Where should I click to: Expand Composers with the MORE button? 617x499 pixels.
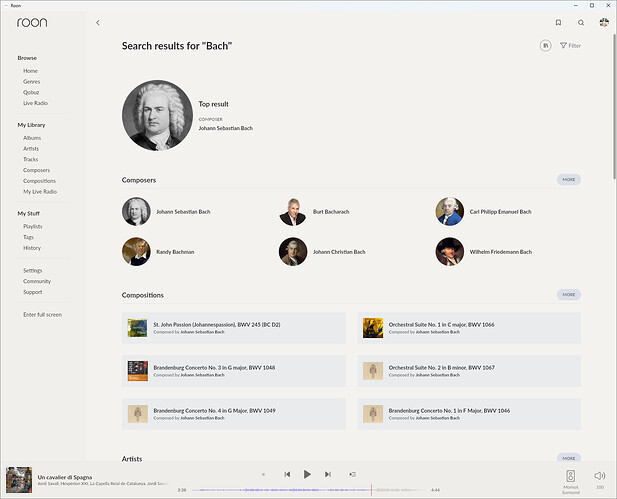[568, 180]
